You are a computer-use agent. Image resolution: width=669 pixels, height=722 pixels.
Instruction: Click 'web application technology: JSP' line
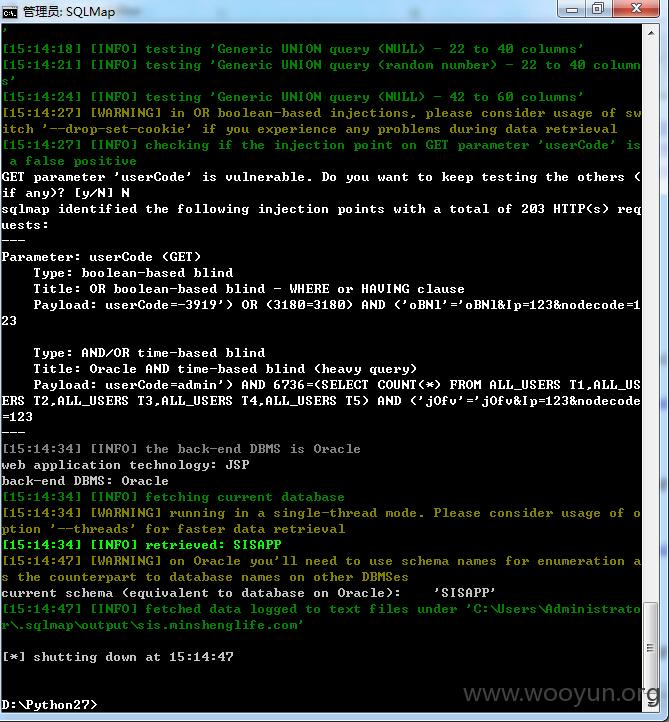(x=125, y=465)
